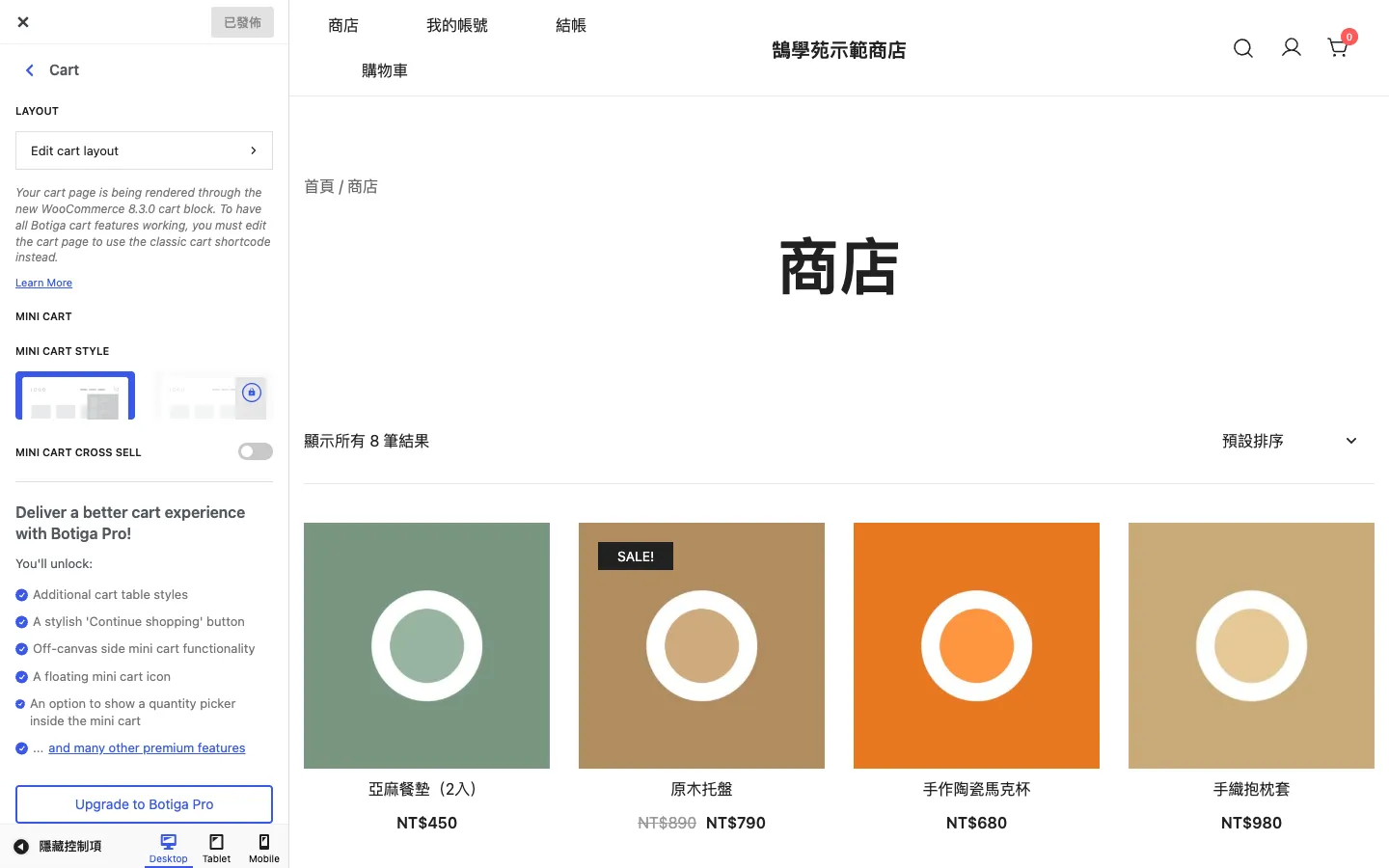Open the 手作陶瓷馬克杯 product image
1389x868 pixels.
976,645
